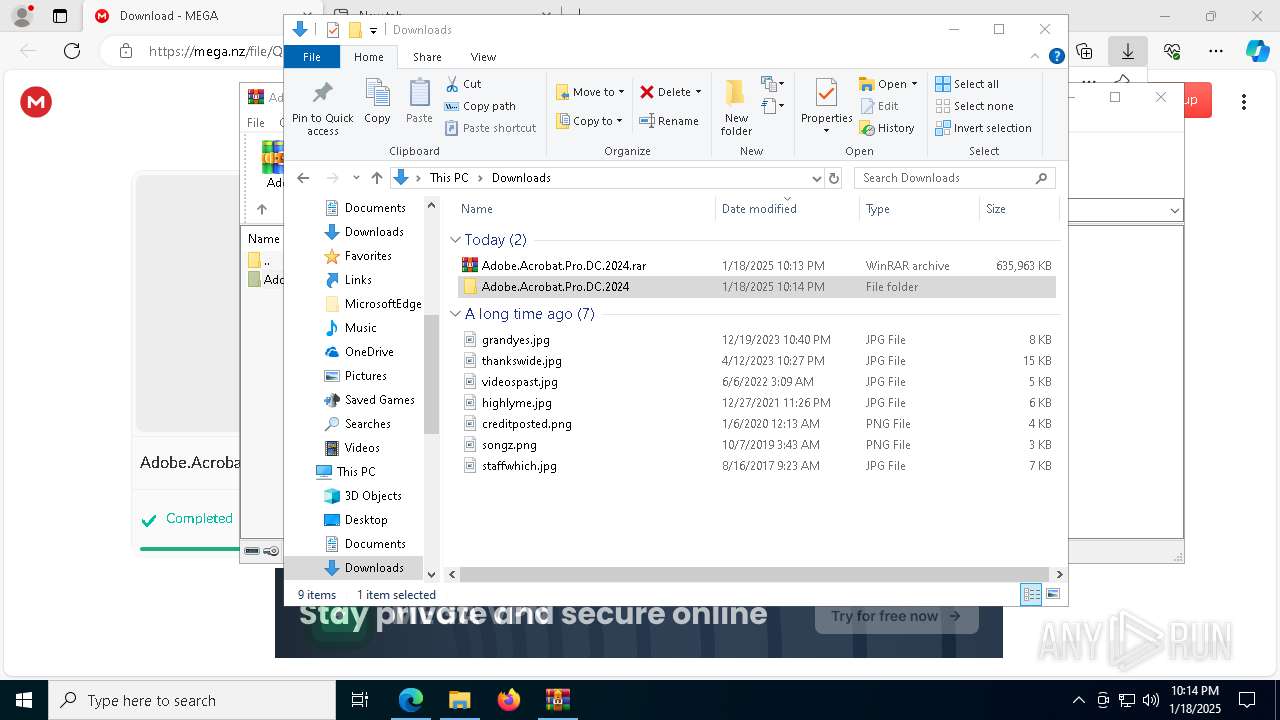Viewport: 1280px width, 720px height.
Task: Click the Rename ribbon button
Action: coord(669,121)
